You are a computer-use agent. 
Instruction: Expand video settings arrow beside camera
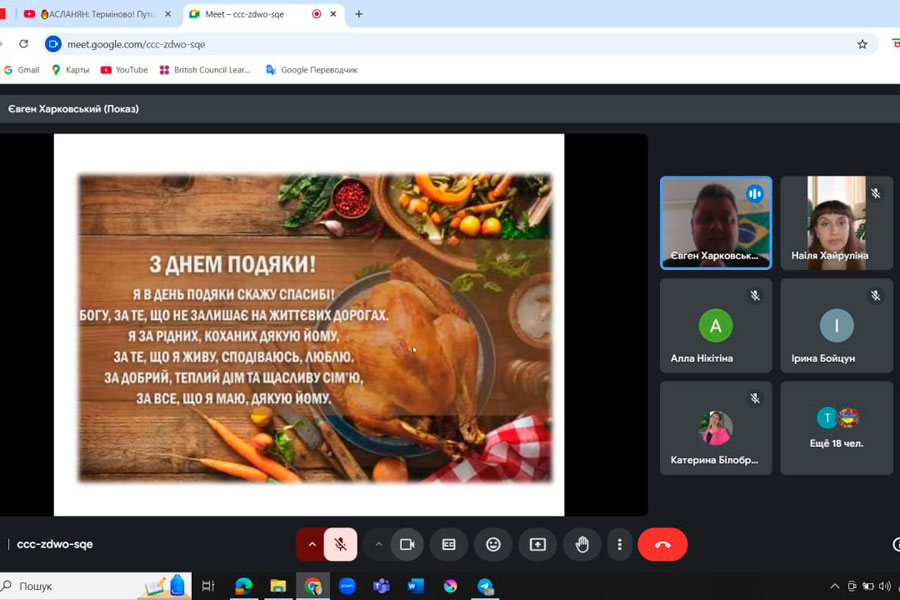[378, 544]
